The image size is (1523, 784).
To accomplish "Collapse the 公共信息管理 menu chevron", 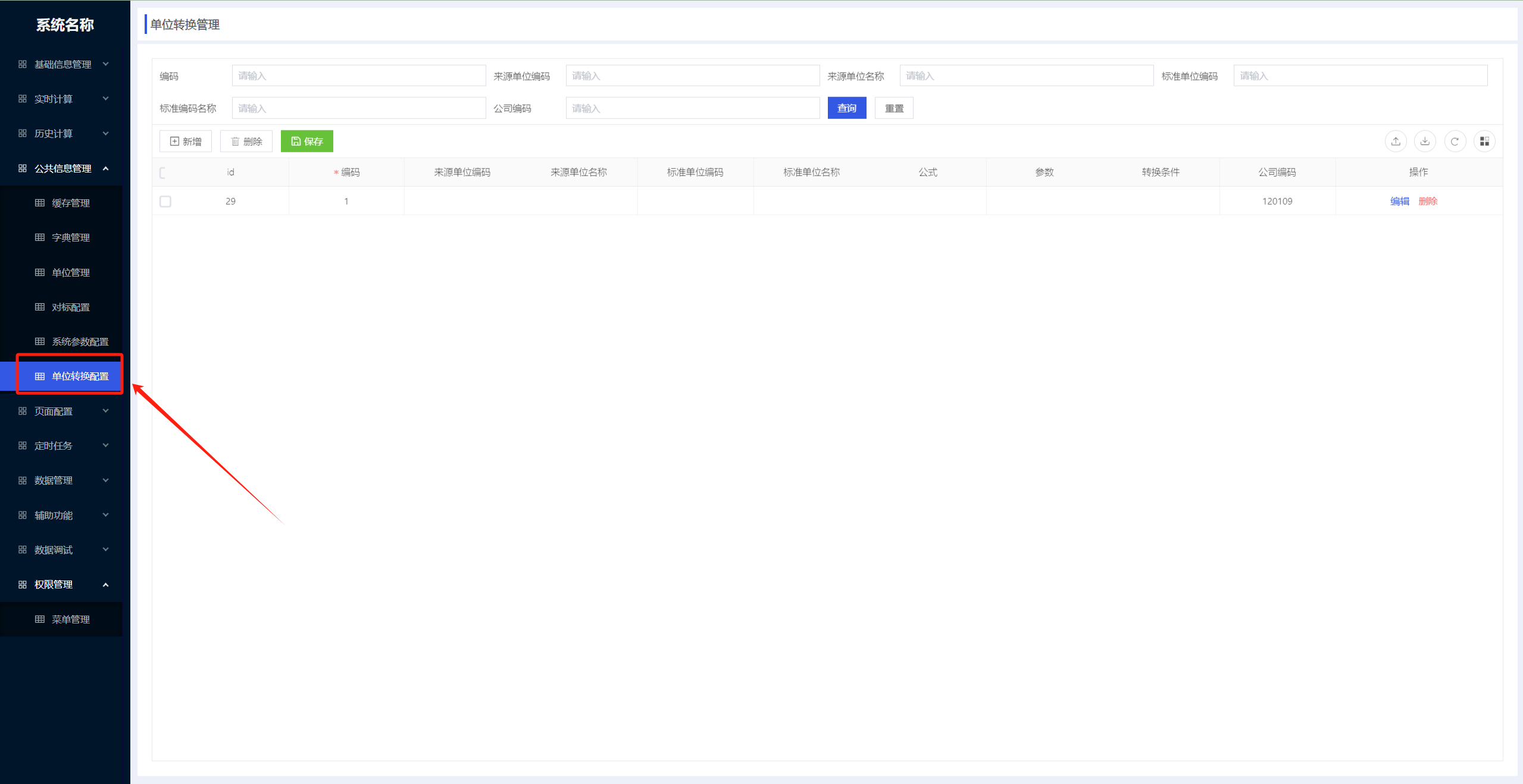I will [x=106, y=168].
